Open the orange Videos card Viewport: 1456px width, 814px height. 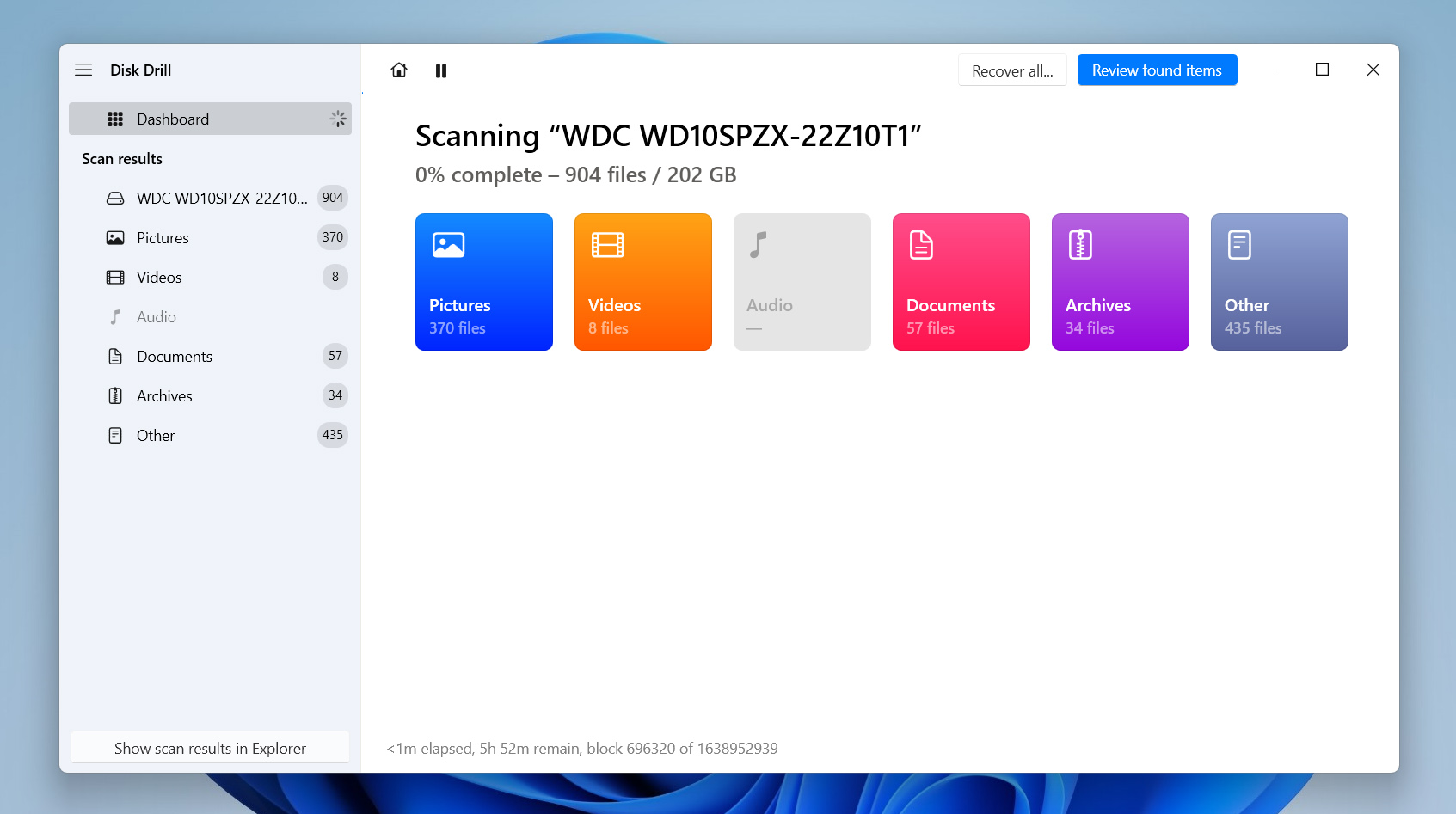tap(643, 282)
